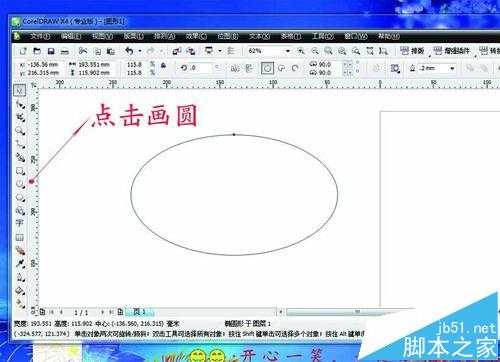
Task: Select the Fill tool
Action: 20,291
